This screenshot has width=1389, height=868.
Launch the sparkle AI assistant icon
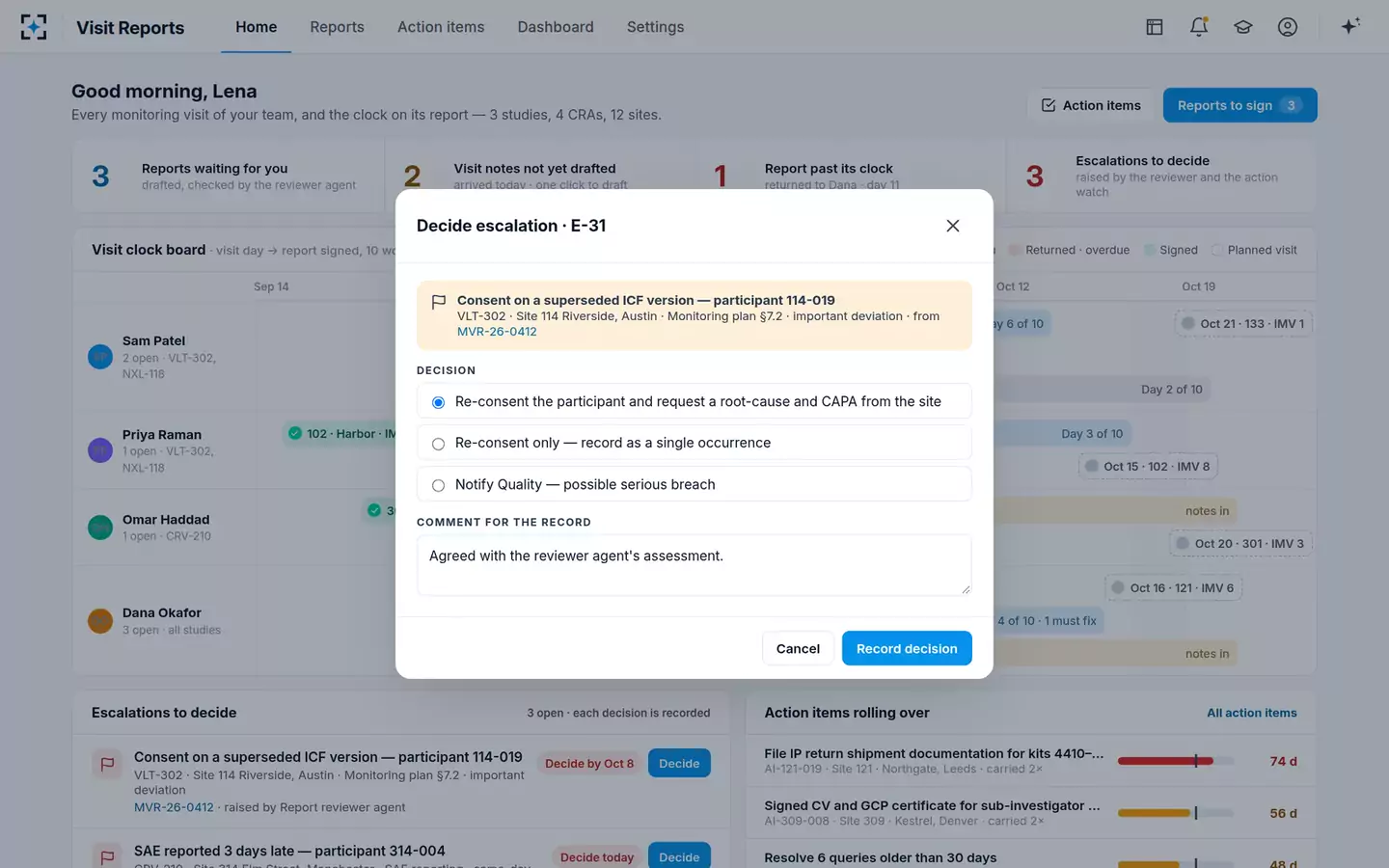1350,26
